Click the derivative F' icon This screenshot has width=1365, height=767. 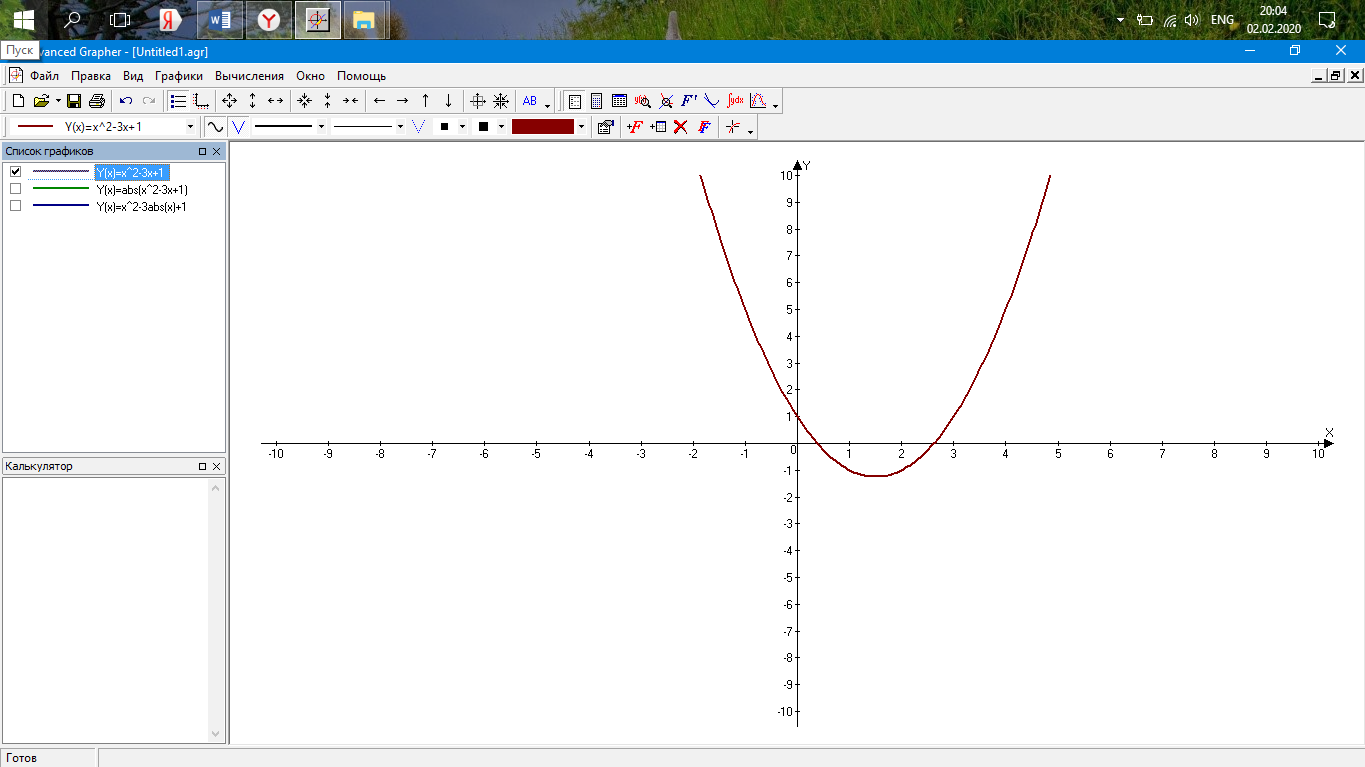[x=689, y=101]
